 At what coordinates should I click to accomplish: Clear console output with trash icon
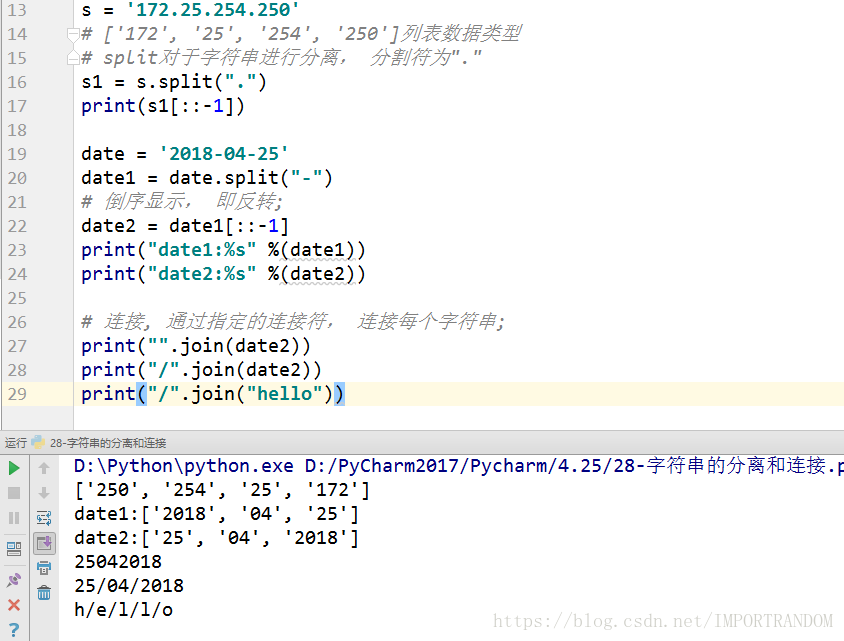click(44, 593)
